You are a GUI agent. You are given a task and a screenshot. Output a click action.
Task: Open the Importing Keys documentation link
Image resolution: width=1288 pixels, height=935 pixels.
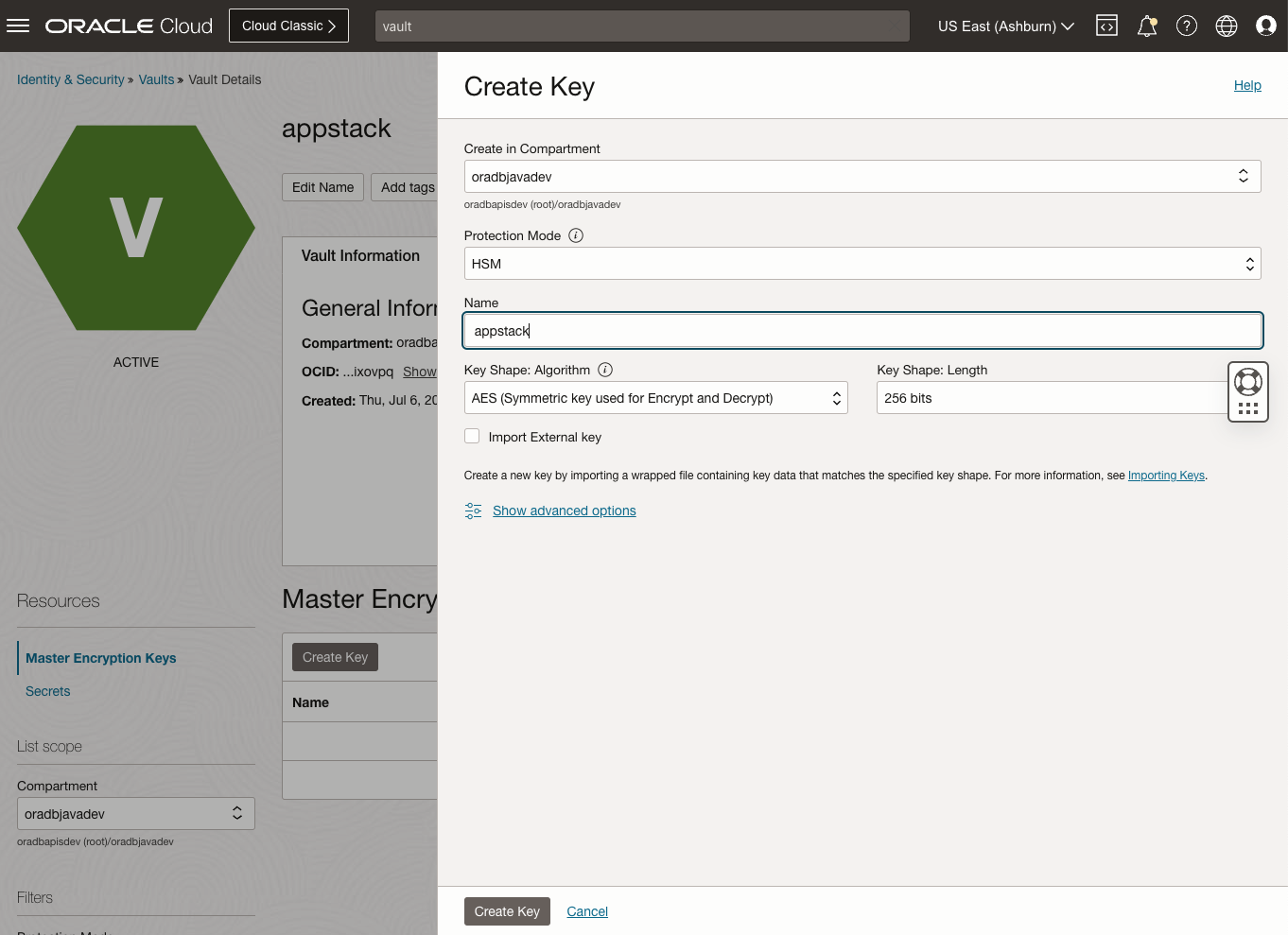1166,476
